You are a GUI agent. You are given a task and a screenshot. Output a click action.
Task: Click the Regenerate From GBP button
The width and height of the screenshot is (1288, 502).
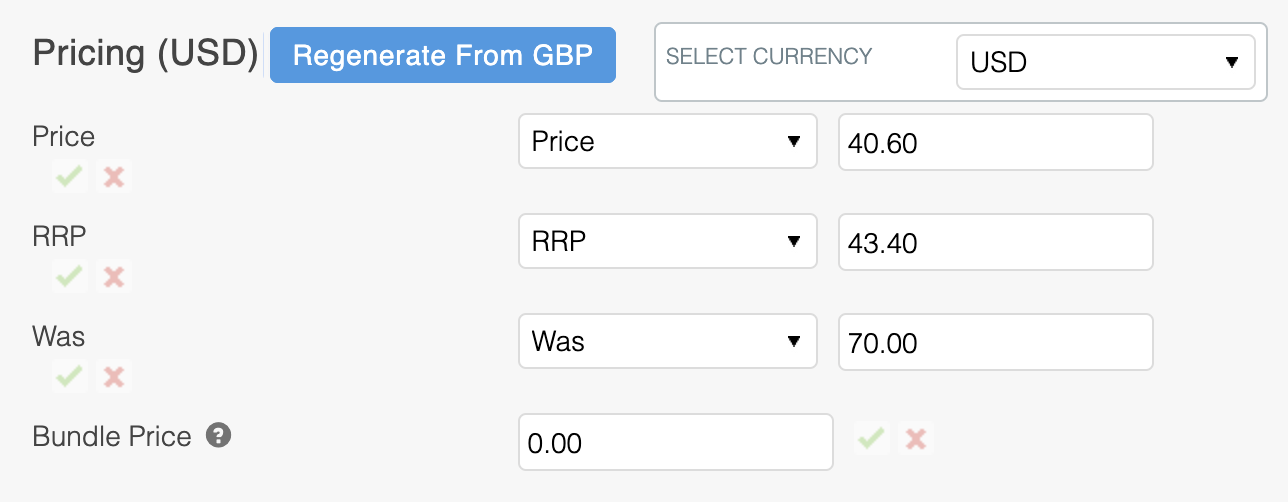coord(443,55)
